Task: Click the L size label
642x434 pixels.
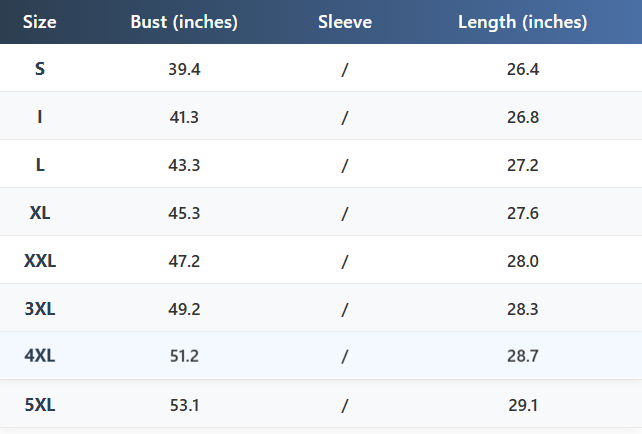Action: tap(40, 165)
